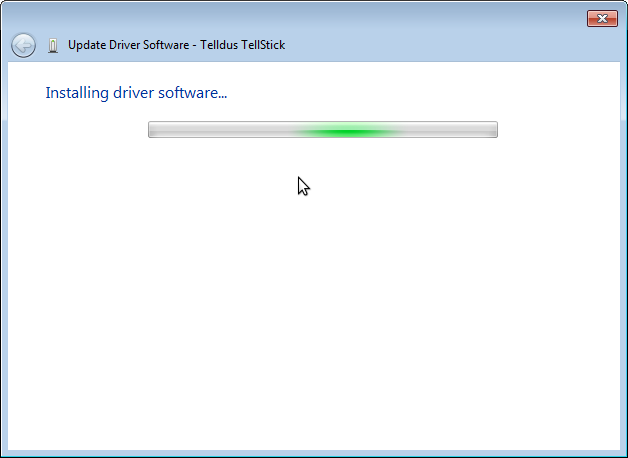The width and height of the screenshot is (628, 458).
Task: Click the back arrow button
Action: pos(23,45)
